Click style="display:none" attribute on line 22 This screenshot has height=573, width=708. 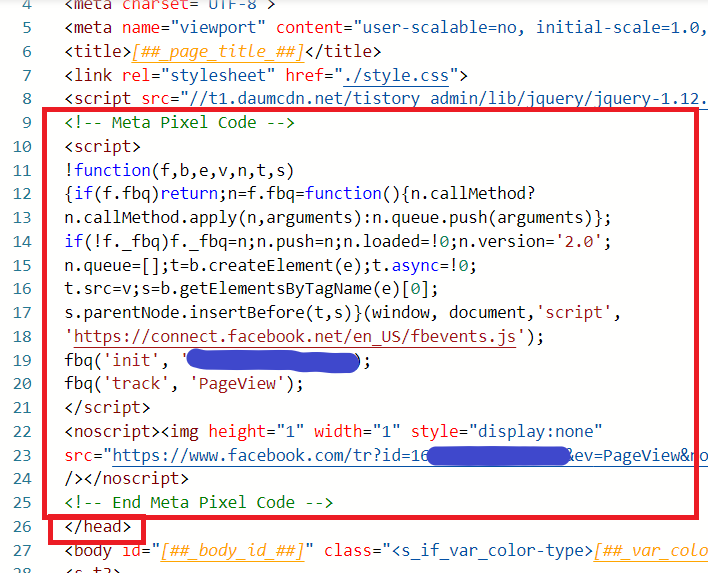(x=507, y=431)
